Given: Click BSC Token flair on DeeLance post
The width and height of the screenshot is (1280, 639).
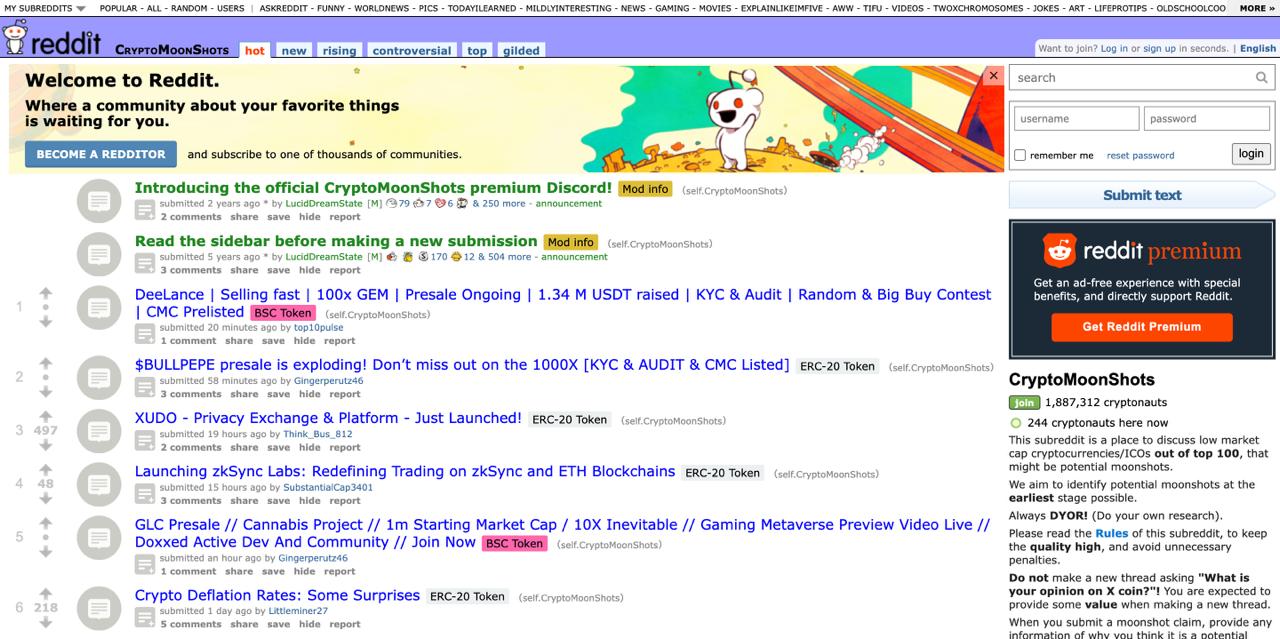Looking at the screenshot, I should click(x=282, y=313).
